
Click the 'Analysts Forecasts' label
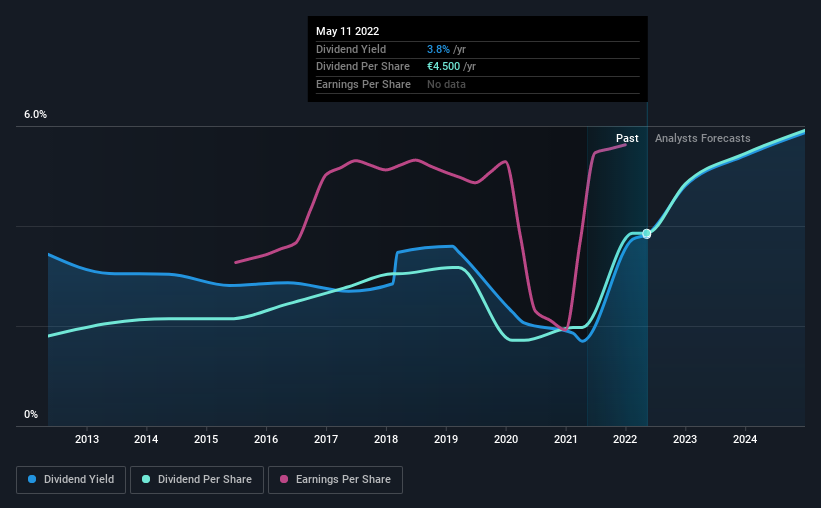pos(703,138)
